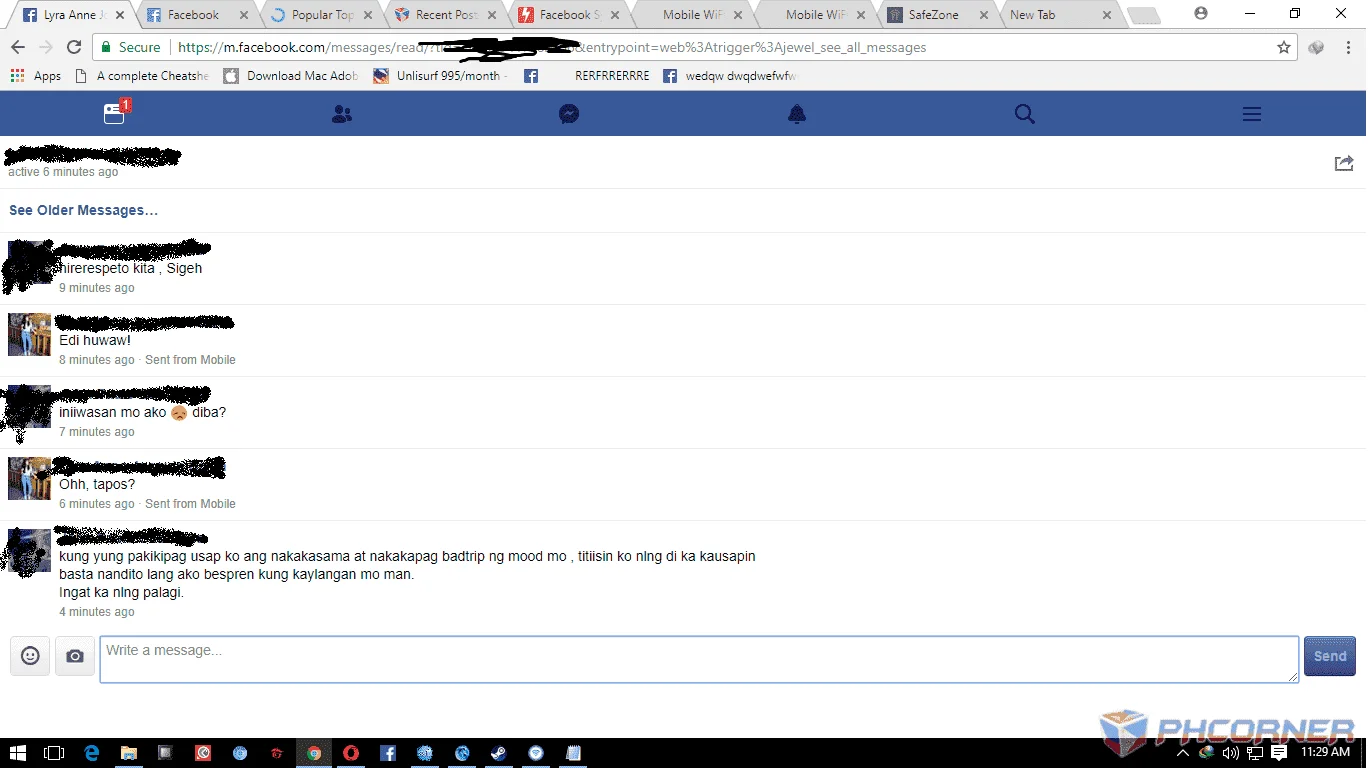Screen dimensions: 1368x768
Task: Open 'A complete Cheatshe' bookmark
Action: coord(143,76)
